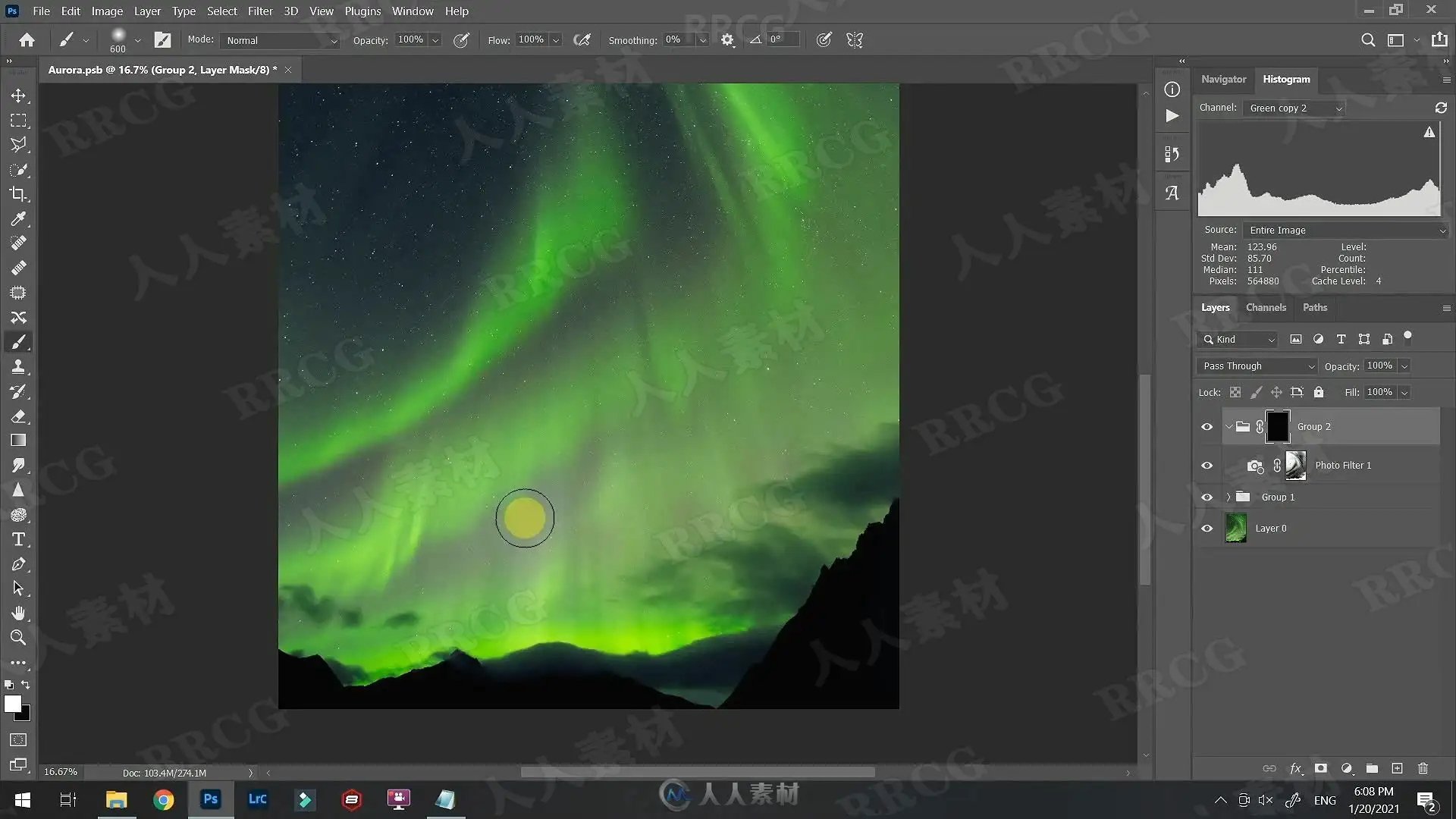
Task: Open the histogram Source dropdown
Action: pos(1345,231)
